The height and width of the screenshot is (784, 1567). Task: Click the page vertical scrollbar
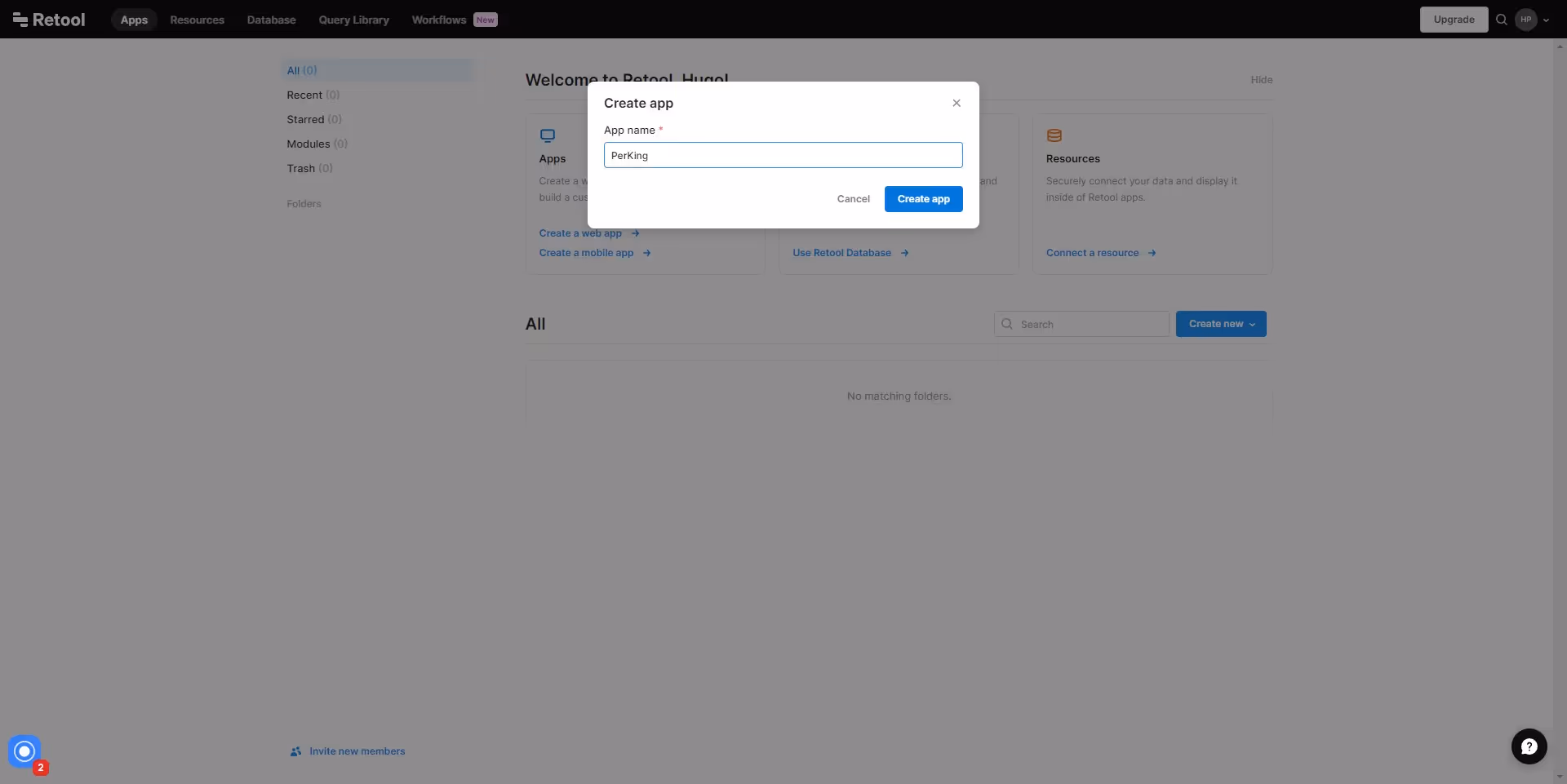[1560, 411]
